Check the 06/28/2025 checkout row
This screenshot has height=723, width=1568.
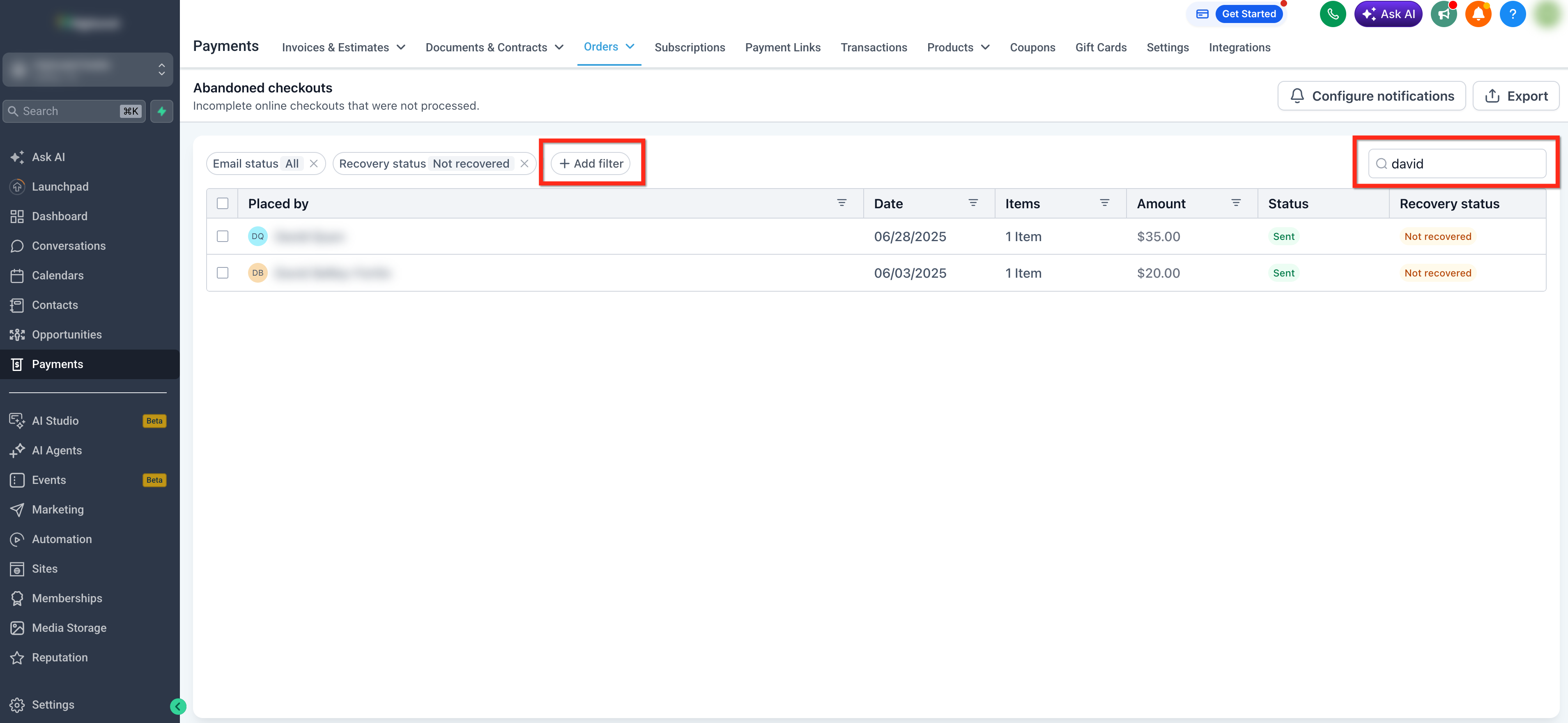click(223, 236)
